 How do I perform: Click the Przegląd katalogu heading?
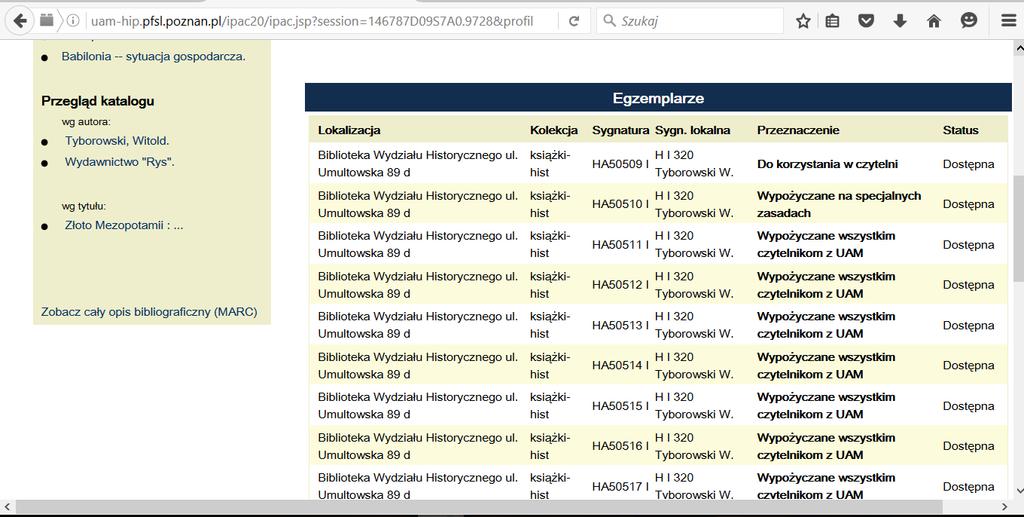[x=97, y=101]
